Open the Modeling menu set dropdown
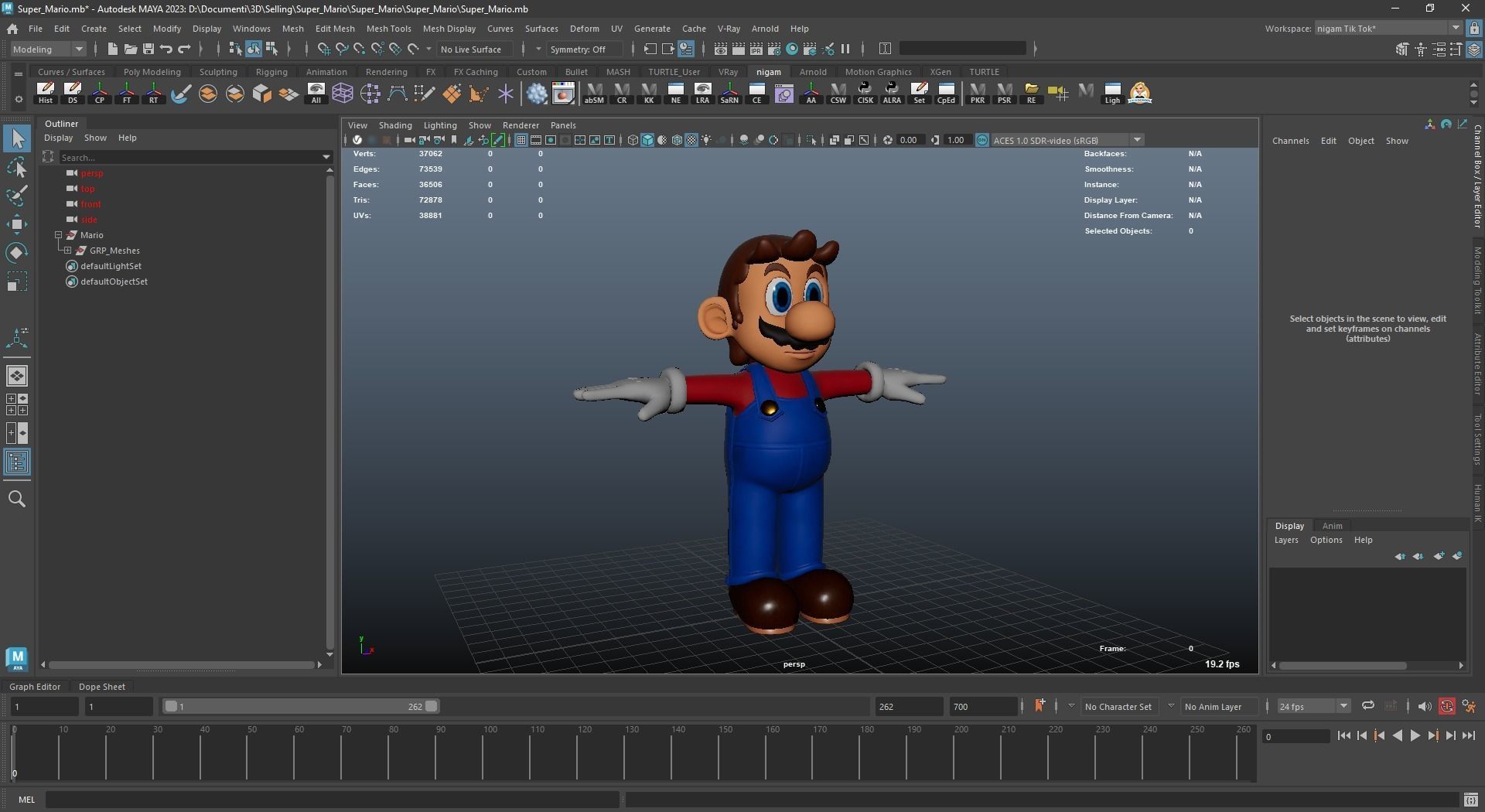 (x=48, y=49)
